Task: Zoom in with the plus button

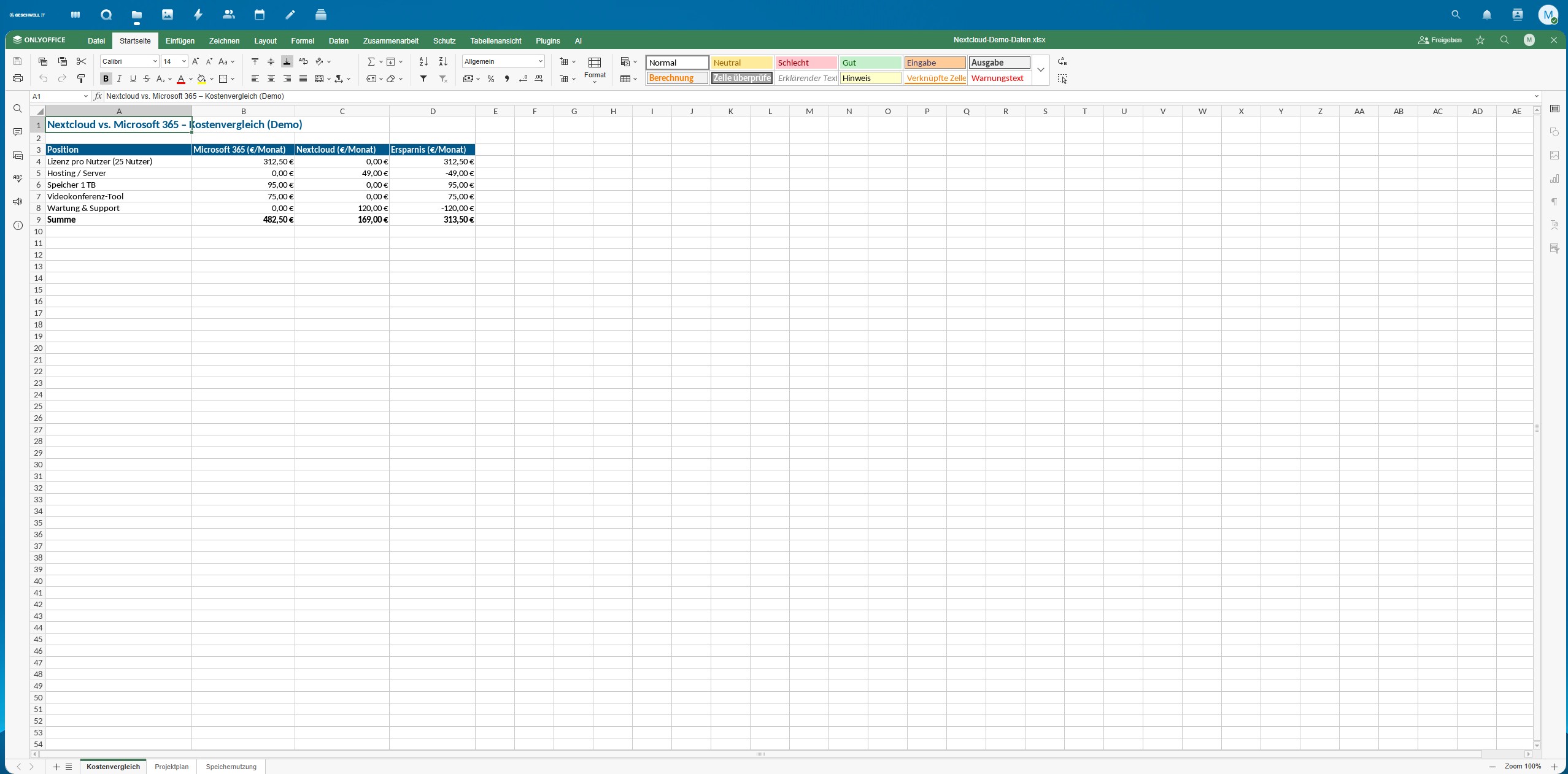Action: tap(1554, 767)
